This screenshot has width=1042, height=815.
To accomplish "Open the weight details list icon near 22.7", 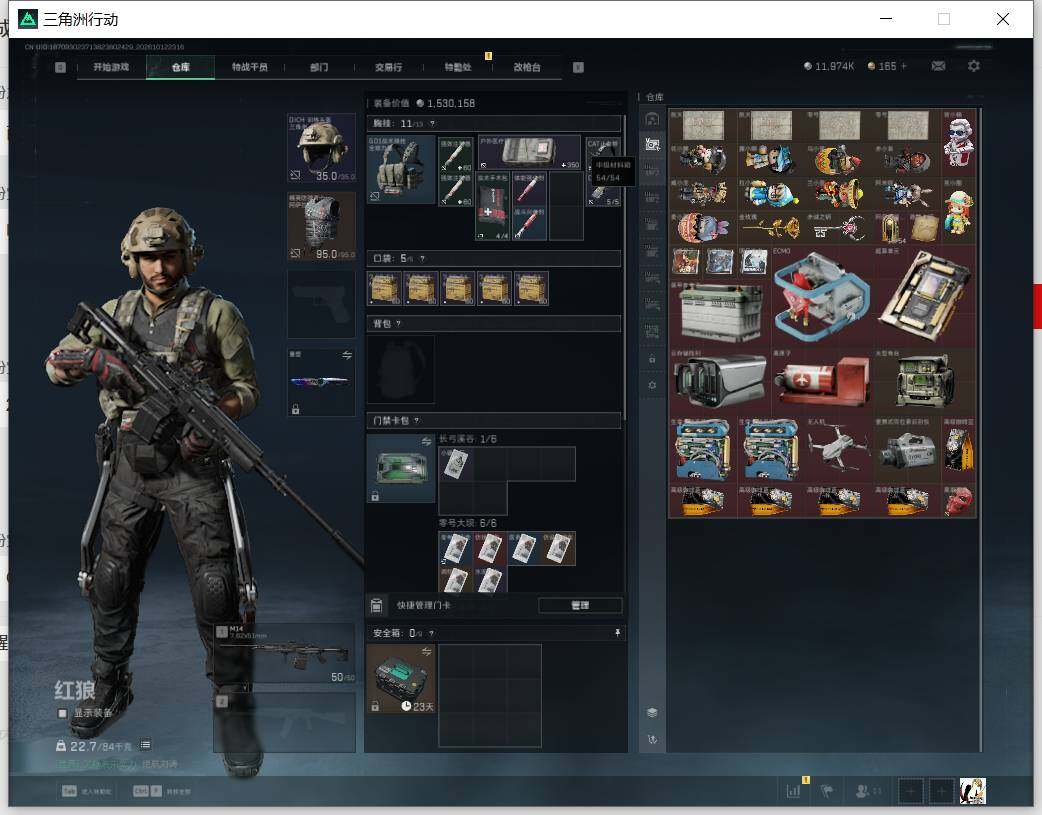I will pyautogui.click(x=146, y=745).
